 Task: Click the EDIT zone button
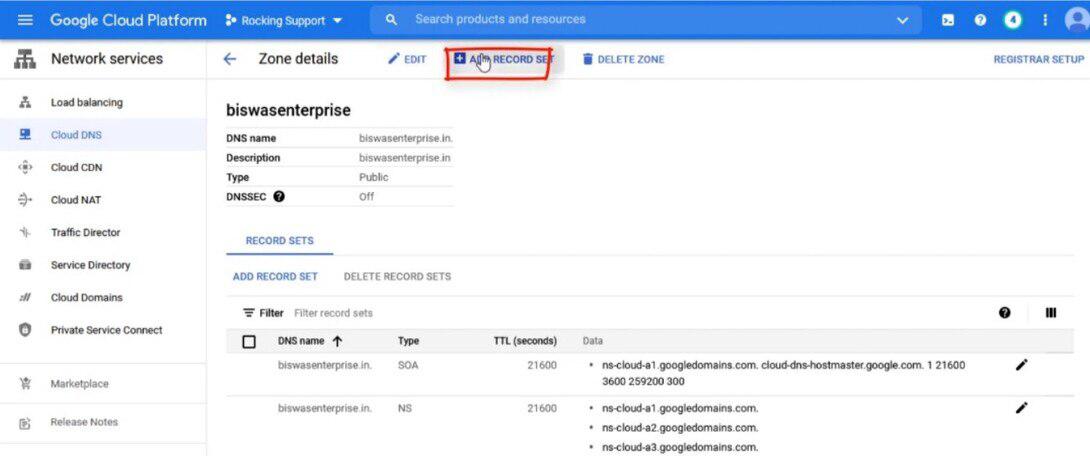click(x=407, y=60)
